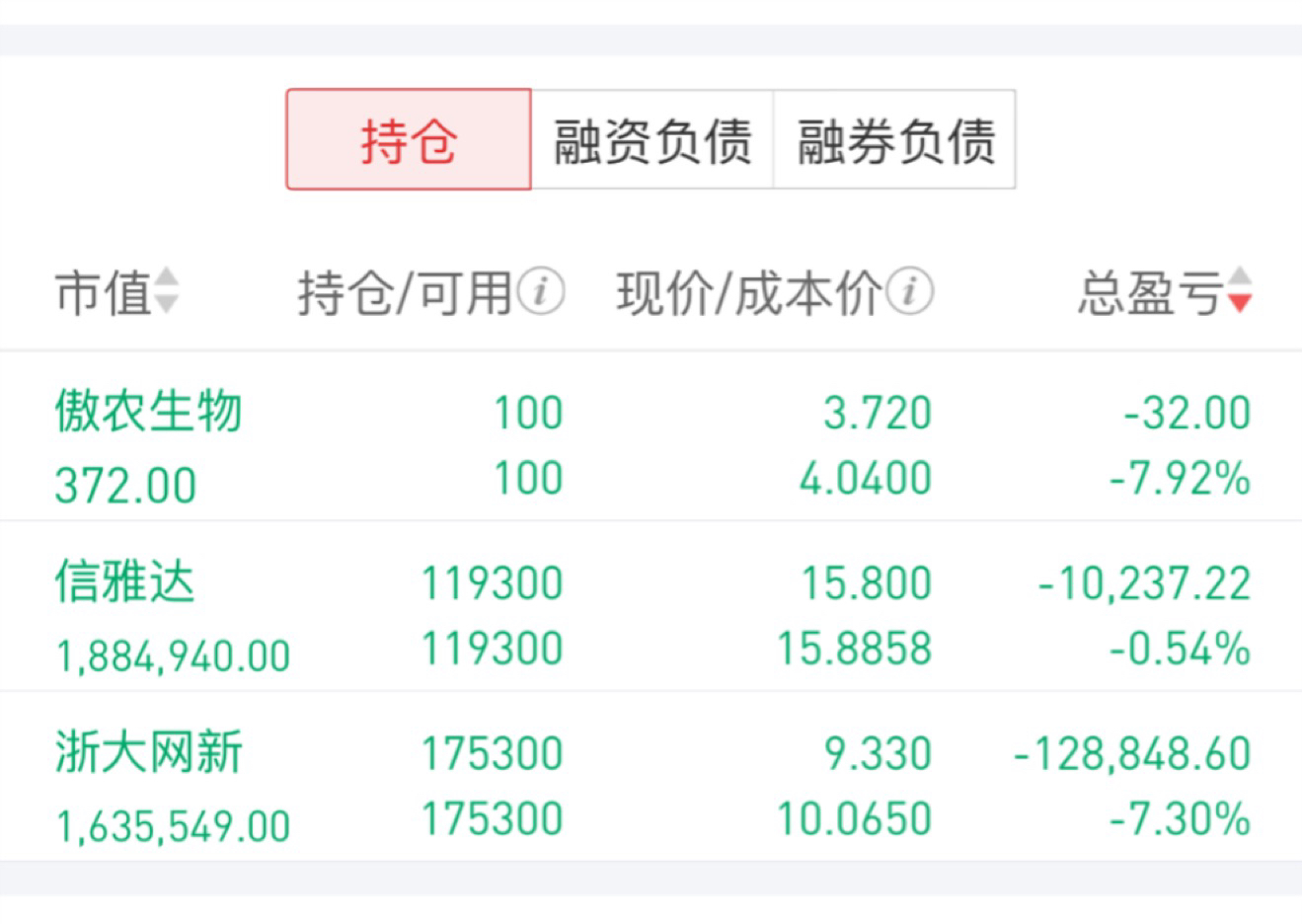The width and height of the screenshot is (1302, 924).
Task: Select the 持仓 tab
Action: pos(409,139)
